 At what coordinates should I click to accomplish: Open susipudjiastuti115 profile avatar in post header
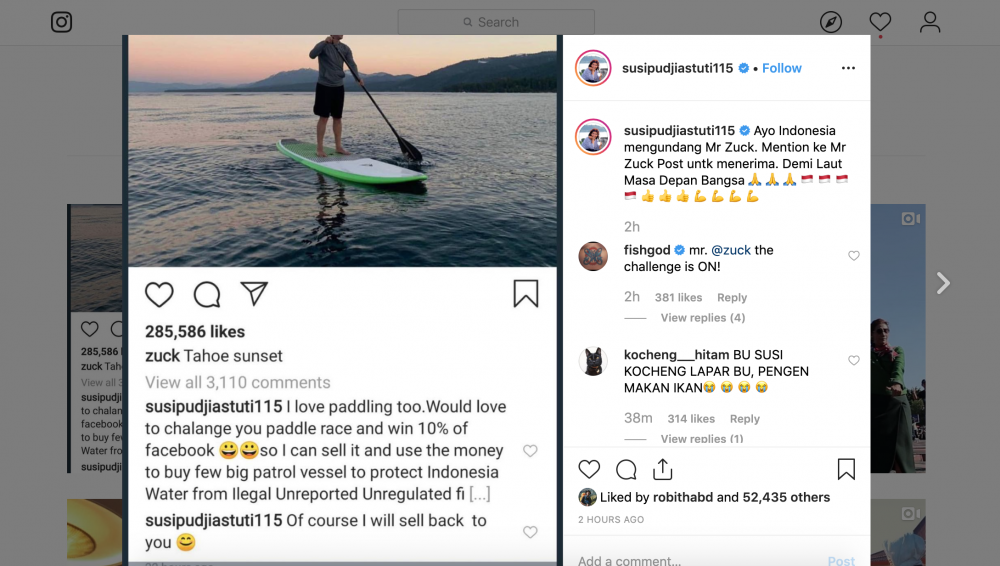click(593, 68)
